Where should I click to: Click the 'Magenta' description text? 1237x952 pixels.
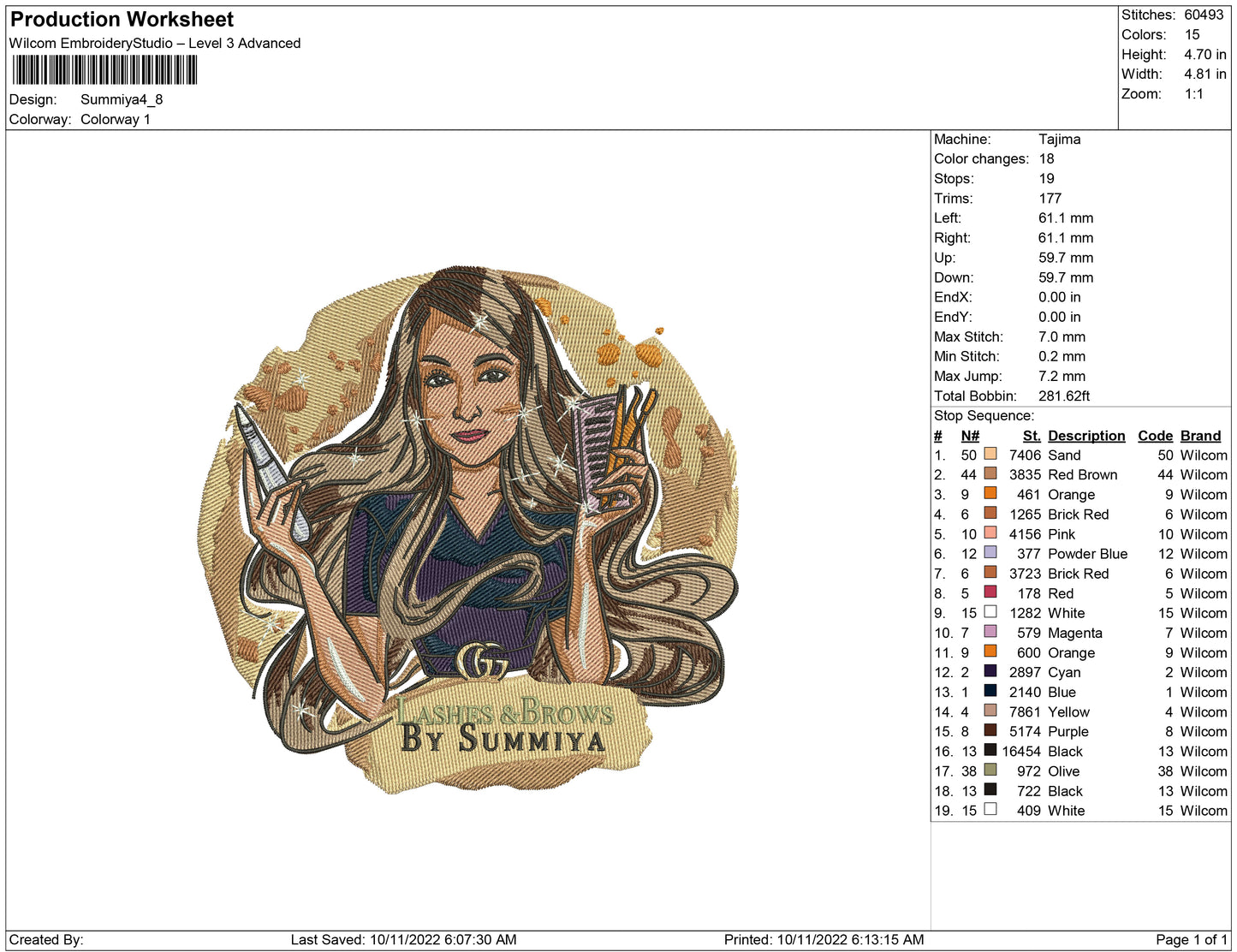[x=1075, y=633]
